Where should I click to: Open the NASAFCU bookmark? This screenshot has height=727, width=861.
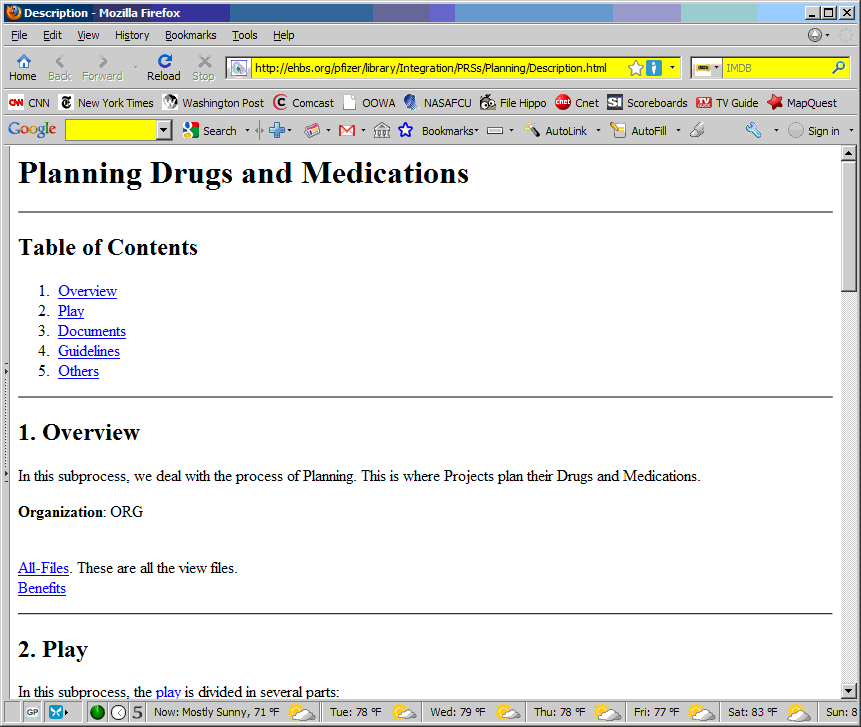(438, 103)
